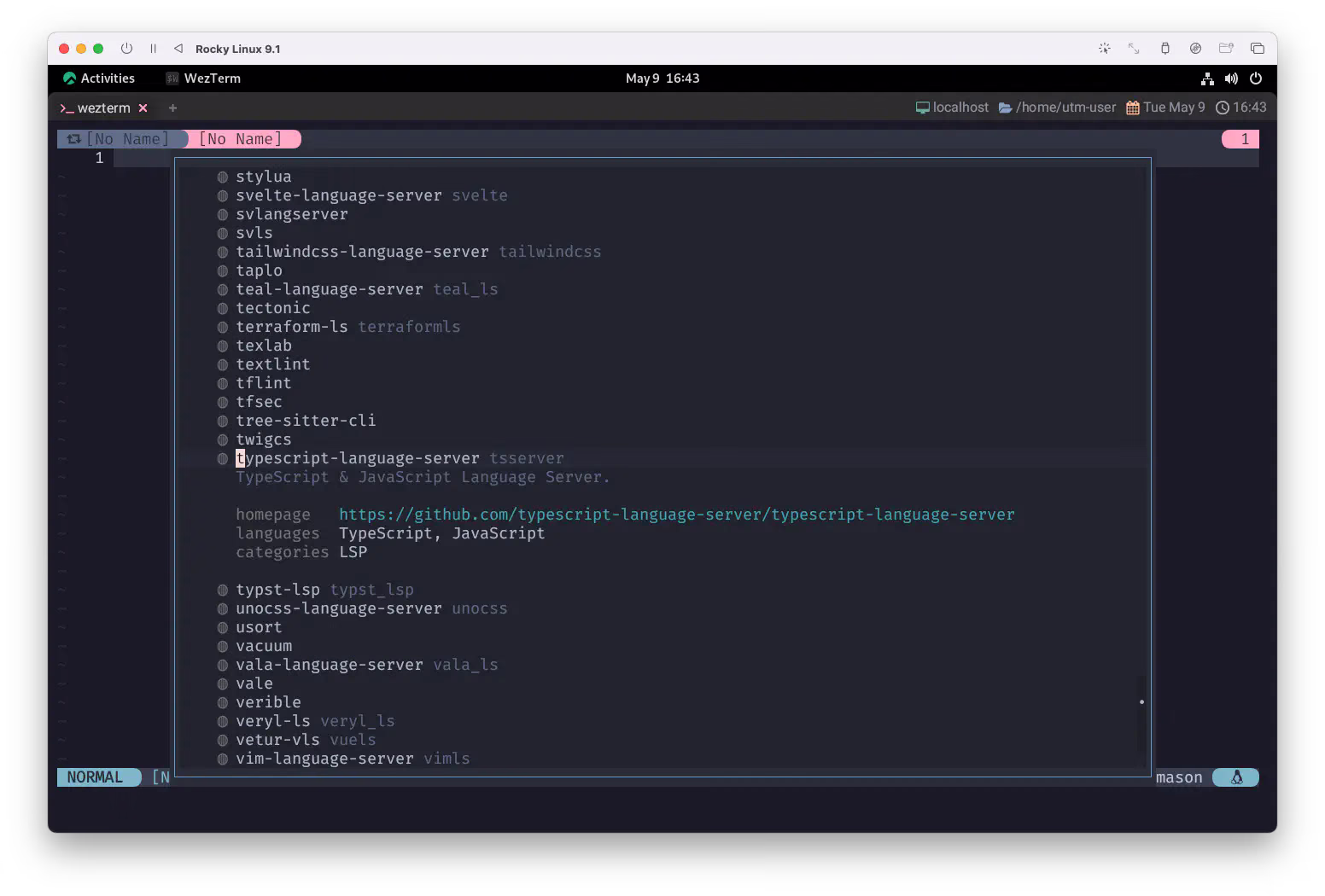
Task: Click the TypeScript, JavaScript languages value
Action: point(441,533)
